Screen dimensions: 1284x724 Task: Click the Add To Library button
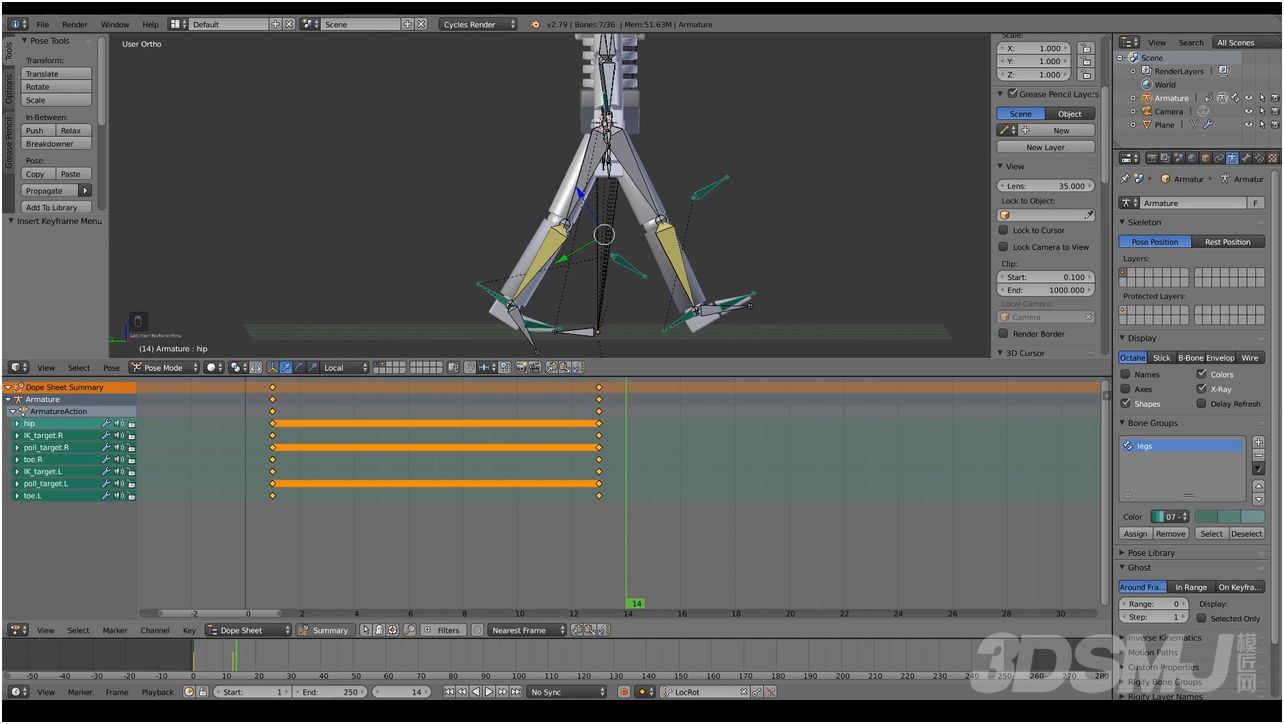57,207
